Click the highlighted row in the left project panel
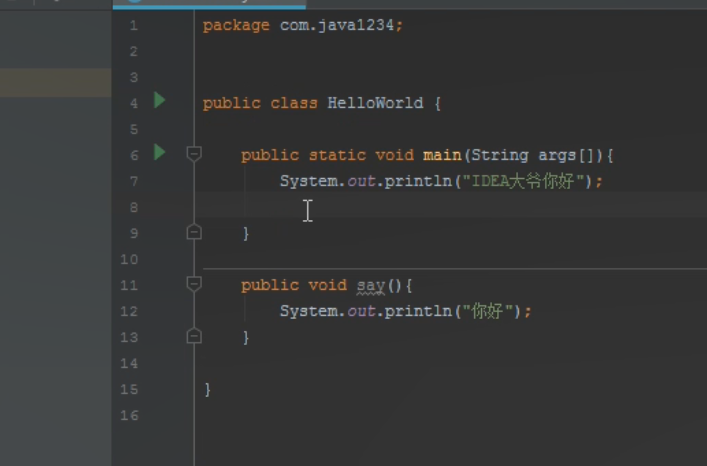707x466 pixels. (55, 83)
